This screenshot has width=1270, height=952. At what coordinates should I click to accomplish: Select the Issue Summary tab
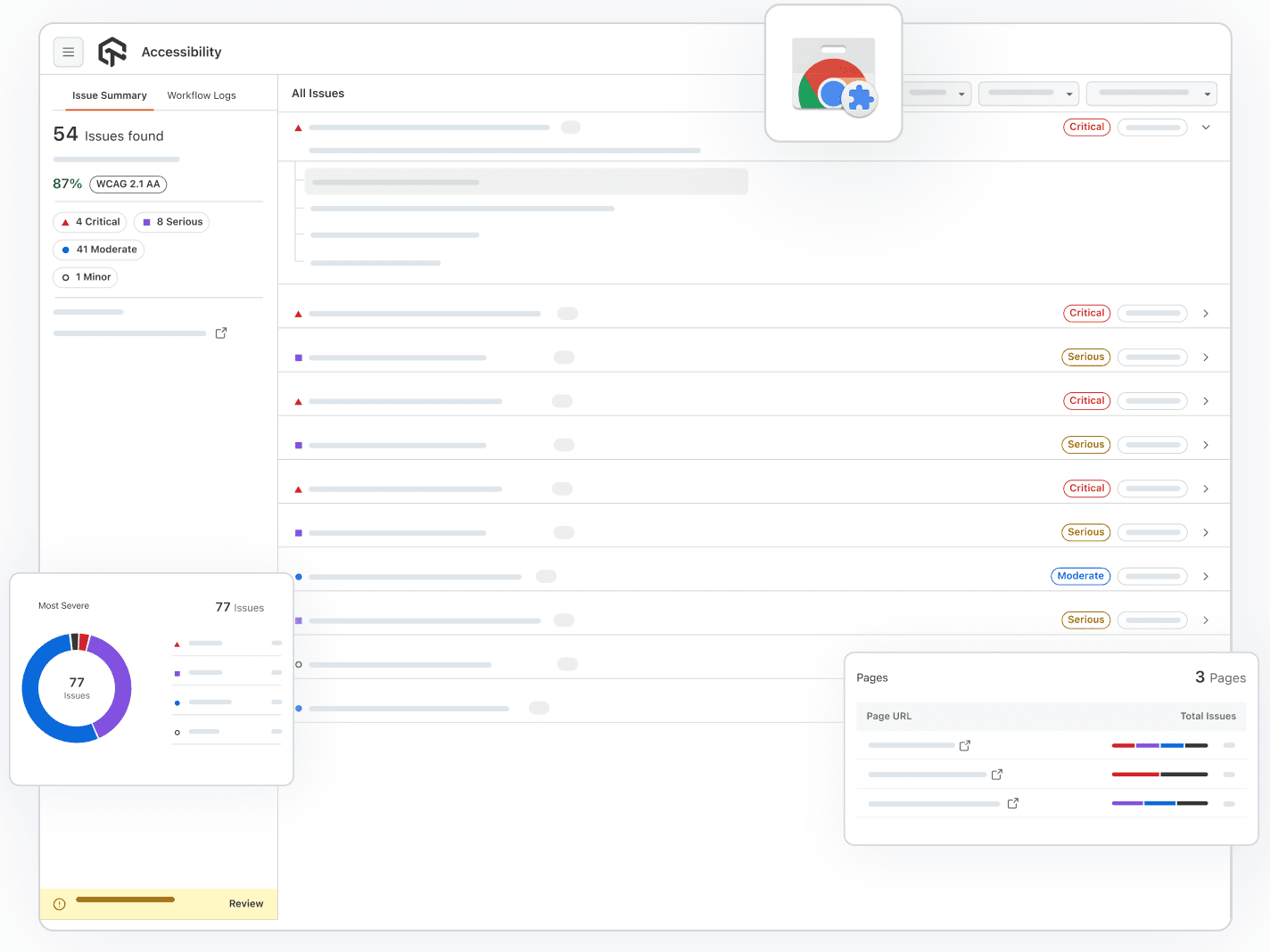[109, 95]
